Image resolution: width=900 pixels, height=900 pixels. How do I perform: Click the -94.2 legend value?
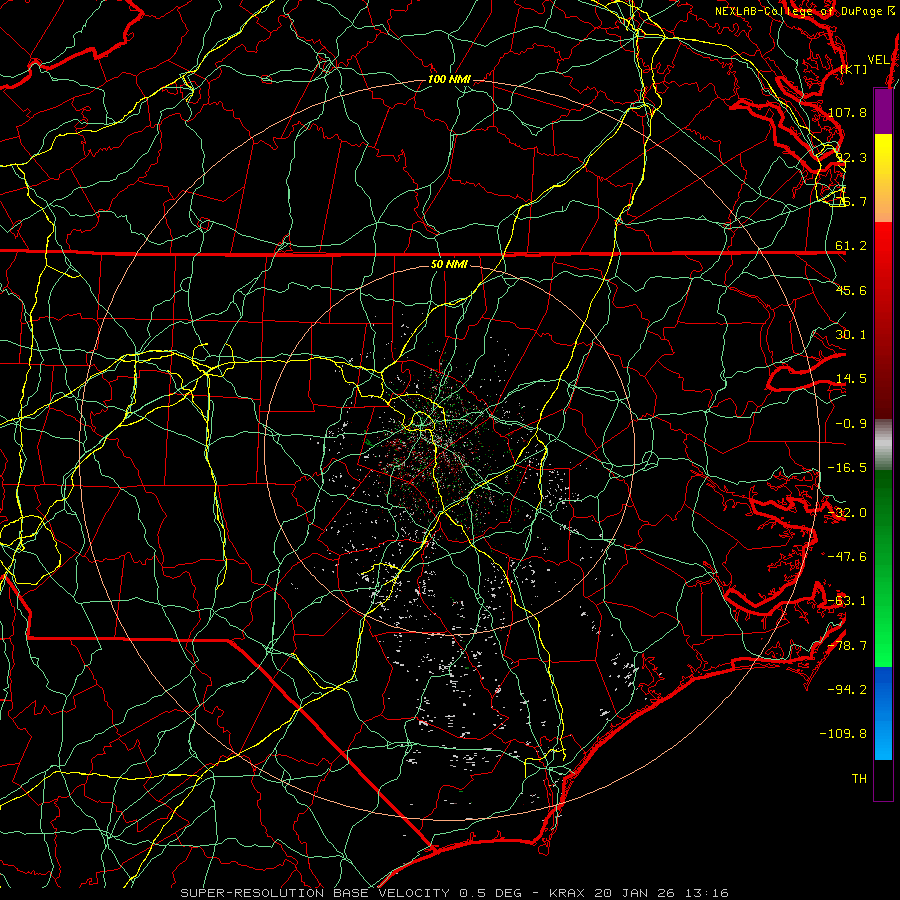[x=847, y=690]
